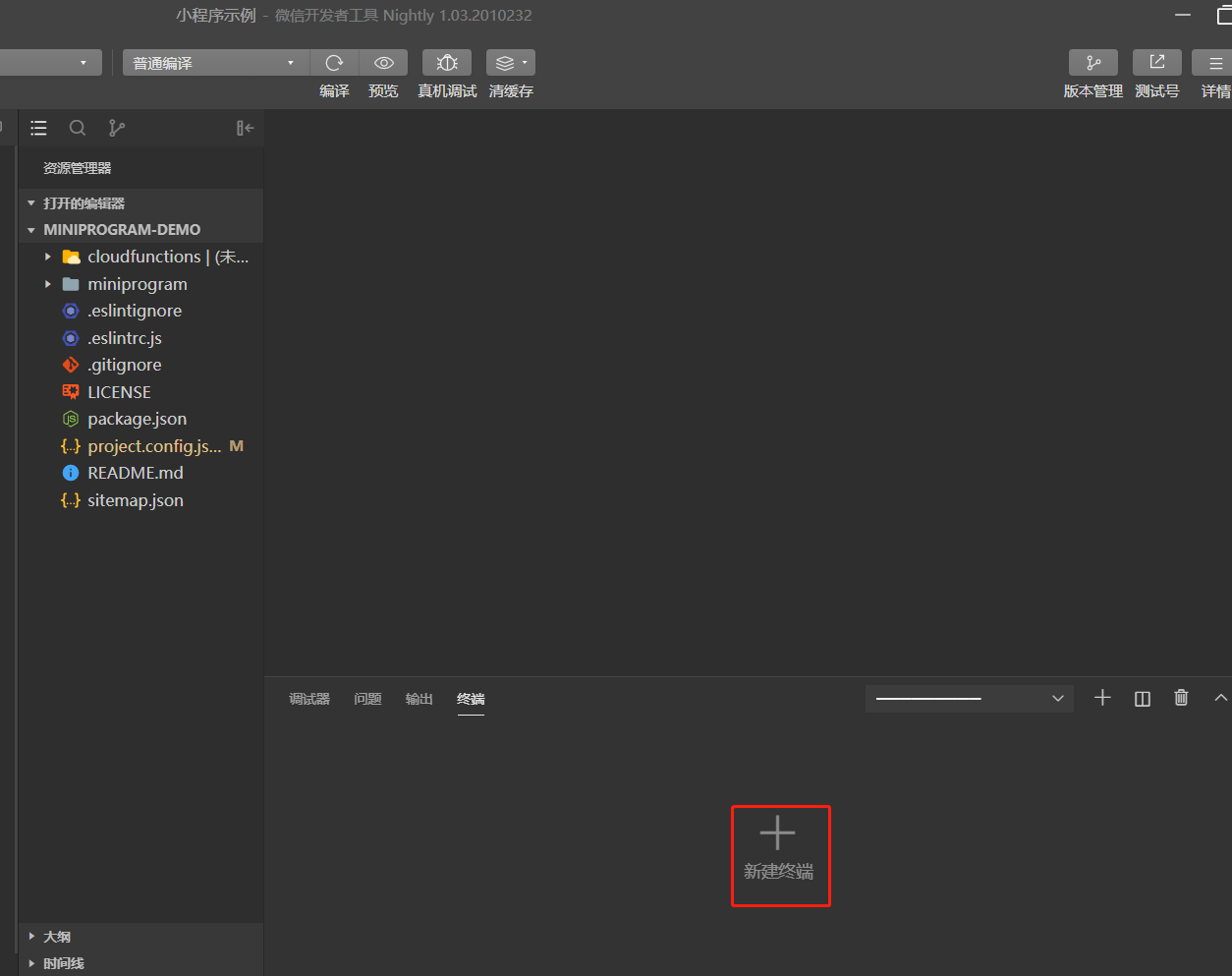Select the explorer list icon in sidebar

38,128
